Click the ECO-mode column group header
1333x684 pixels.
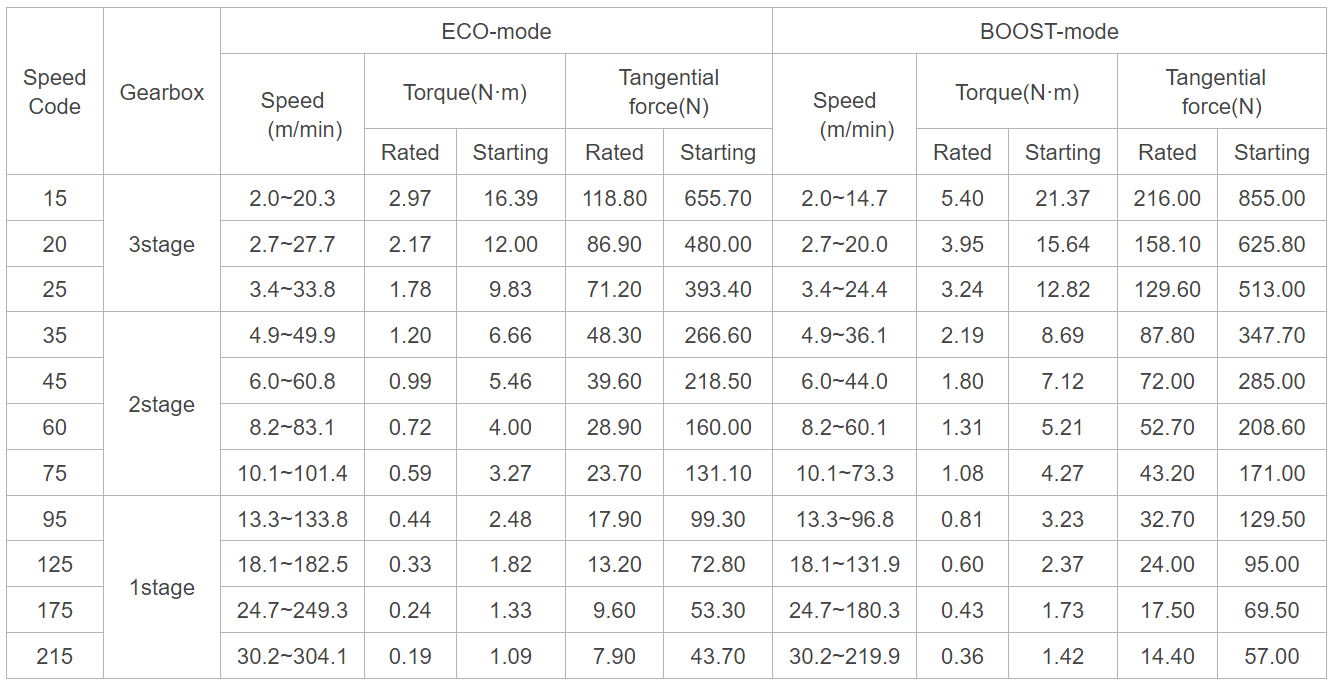[496, 32]
